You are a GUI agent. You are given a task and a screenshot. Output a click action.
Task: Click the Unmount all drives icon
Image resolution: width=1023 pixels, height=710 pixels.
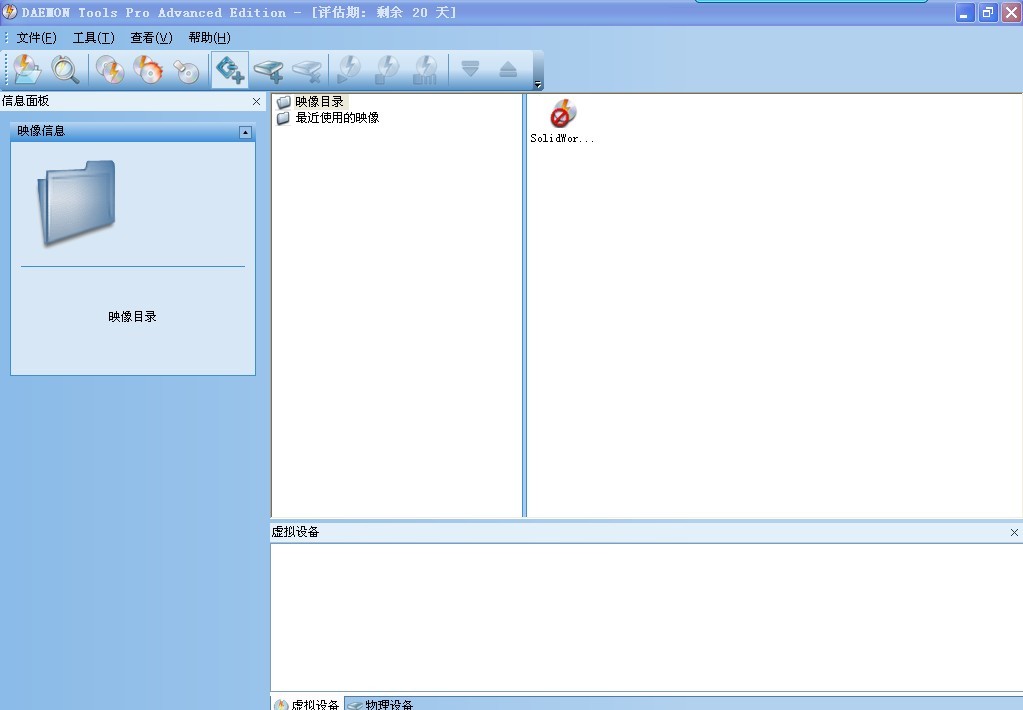pyautogui.click(x=425, y=69)
